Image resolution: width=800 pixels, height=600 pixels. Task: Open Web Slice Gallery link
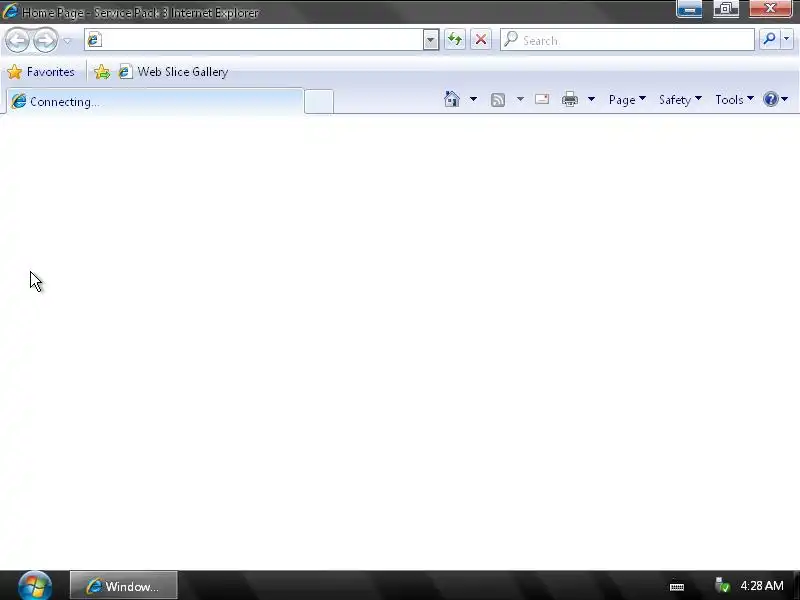coord(173,72)
